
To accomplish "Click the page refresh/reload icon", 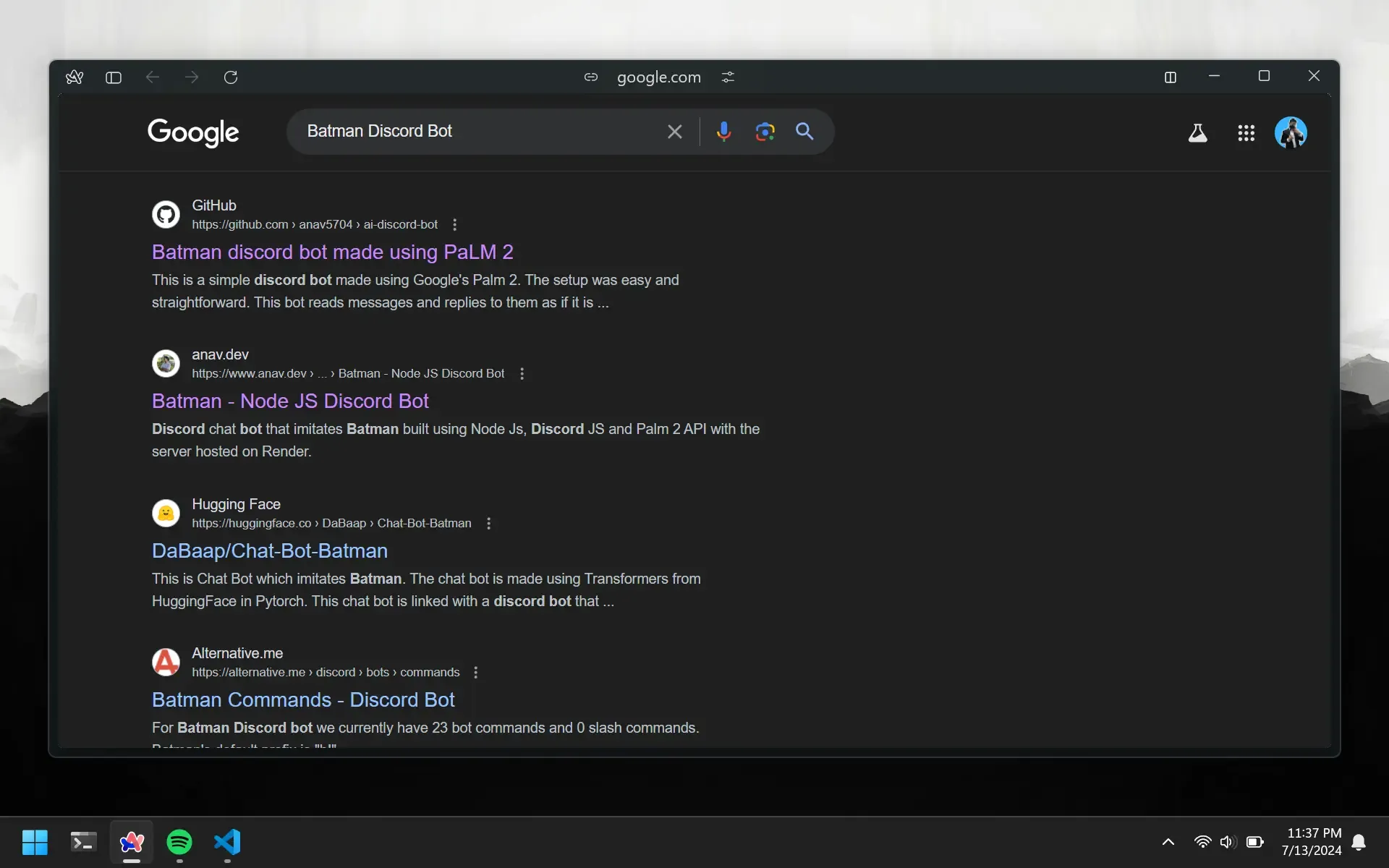I will (229, 76).
